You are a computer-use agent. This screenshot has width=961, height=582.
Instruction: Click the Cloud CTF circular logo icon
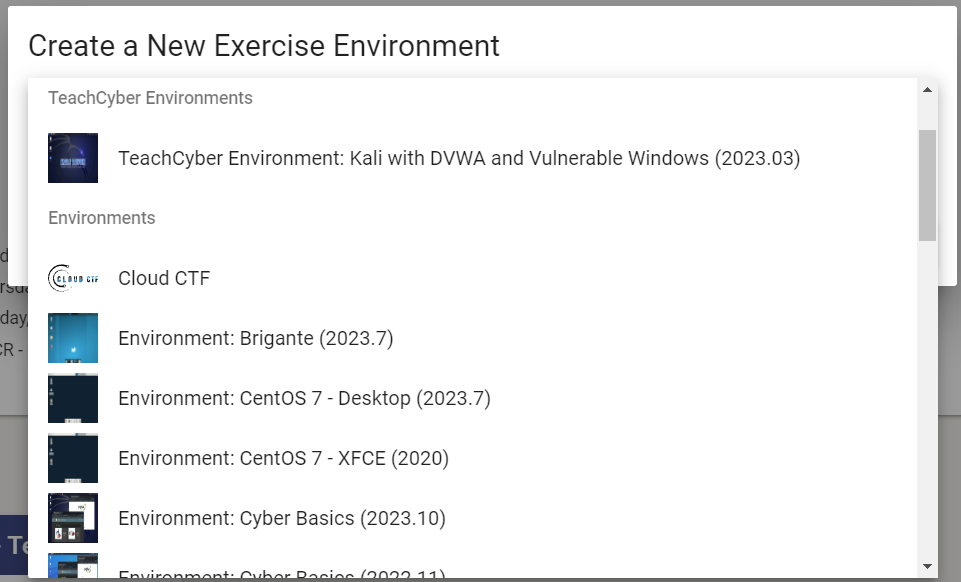(x=73, y=277)
